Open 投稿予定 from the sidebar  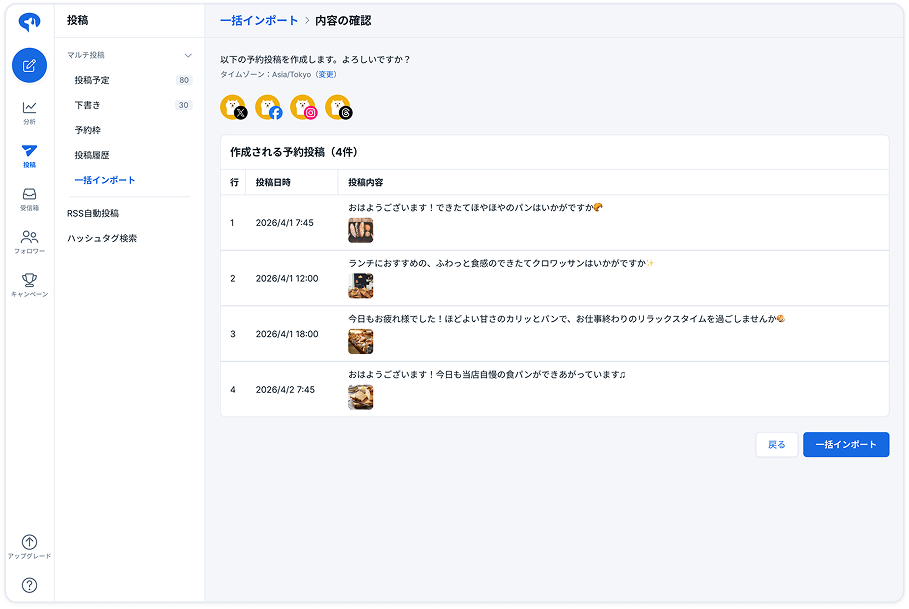tap(91, 80)
